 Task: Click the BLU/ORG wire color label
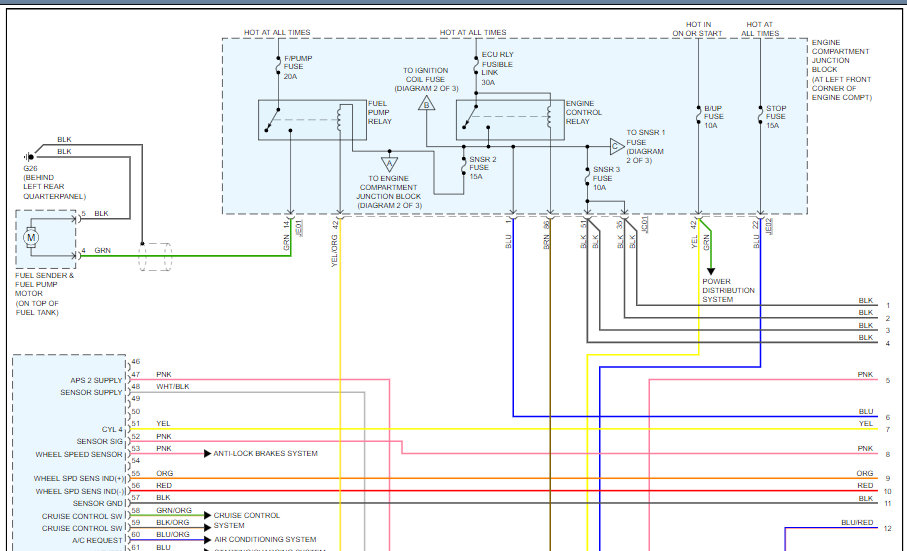172,535
